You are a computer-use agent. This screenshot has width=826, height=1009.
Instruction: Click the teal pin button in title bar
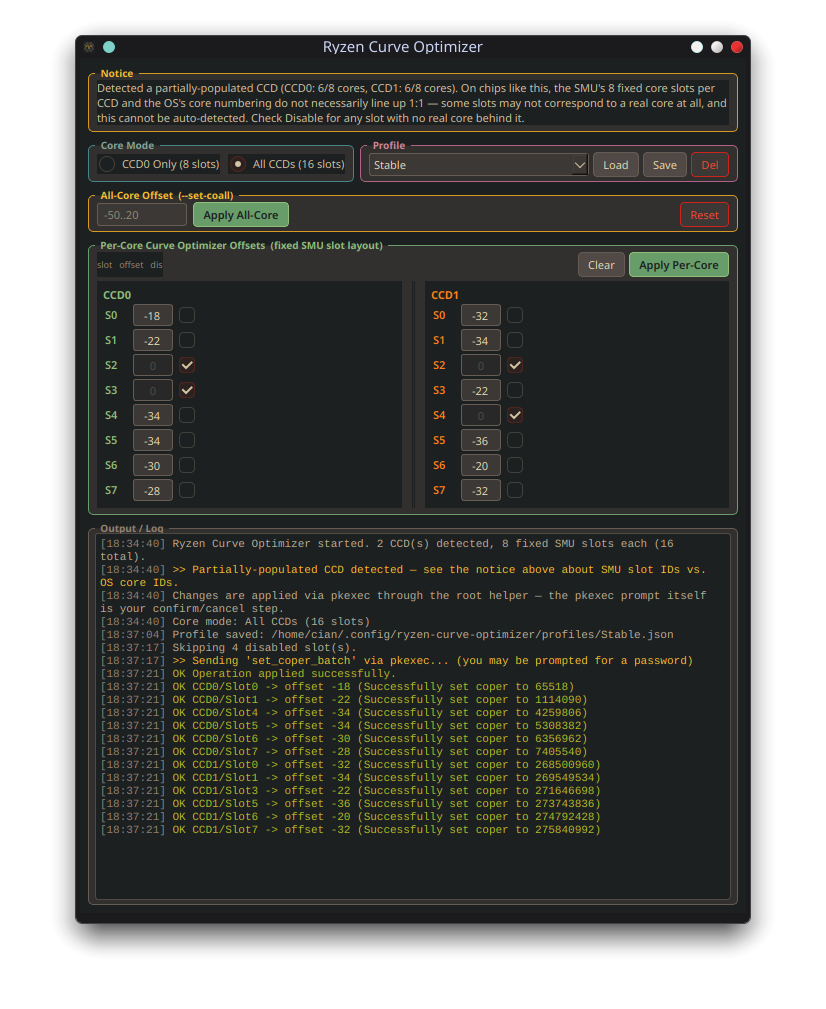pyautogui.click(x=109, y=47)
